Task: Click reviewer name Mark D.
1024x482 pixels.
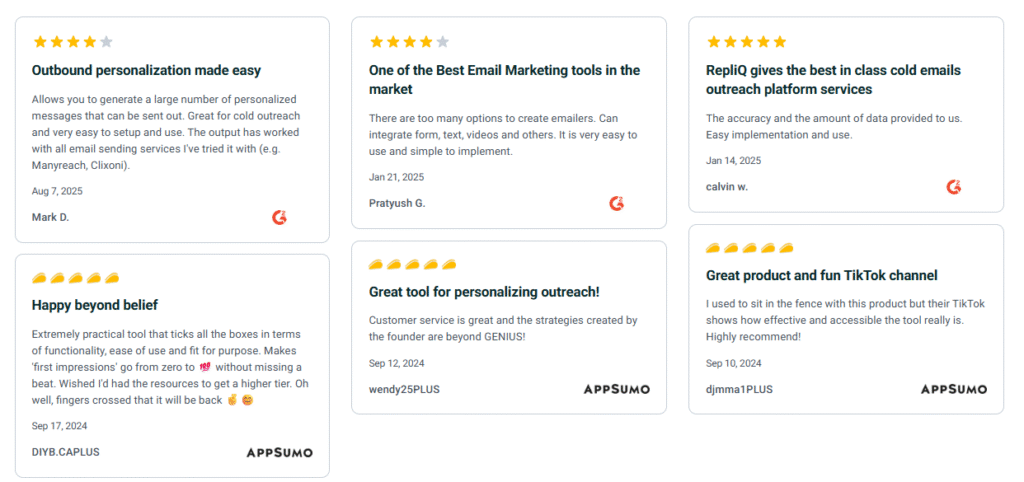Action: tap(51, 217)
